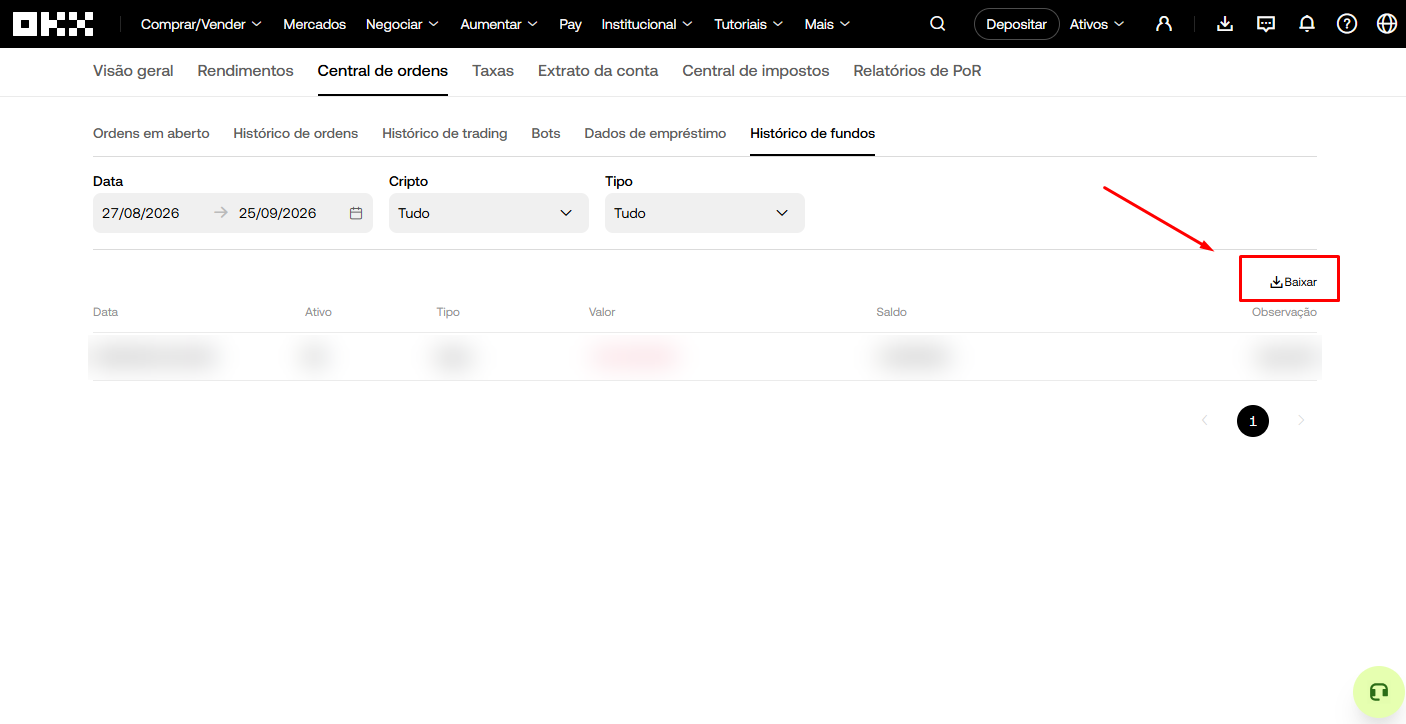Switch to Taxas tab
The height and width of the screenshot is (724, 1406).
[493, 71]
